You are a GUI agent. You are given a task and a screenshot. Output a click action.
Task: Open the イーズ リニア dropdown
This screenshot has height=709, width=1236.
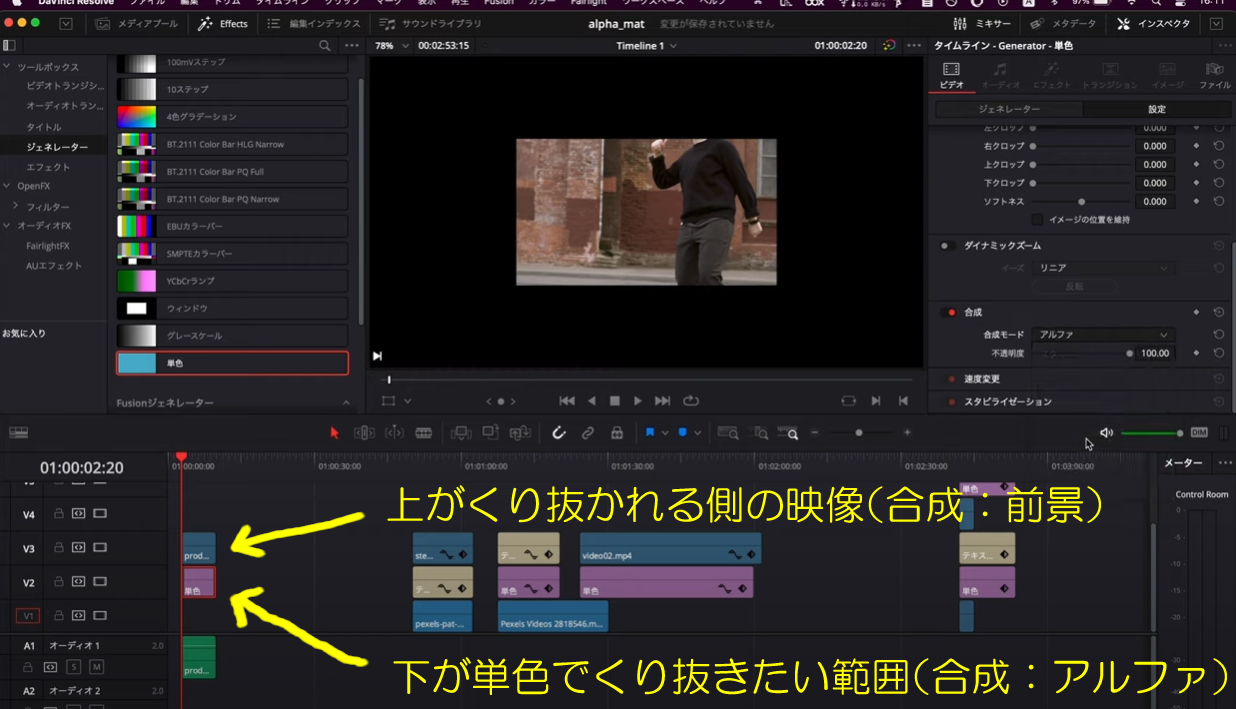point(1104,268)
